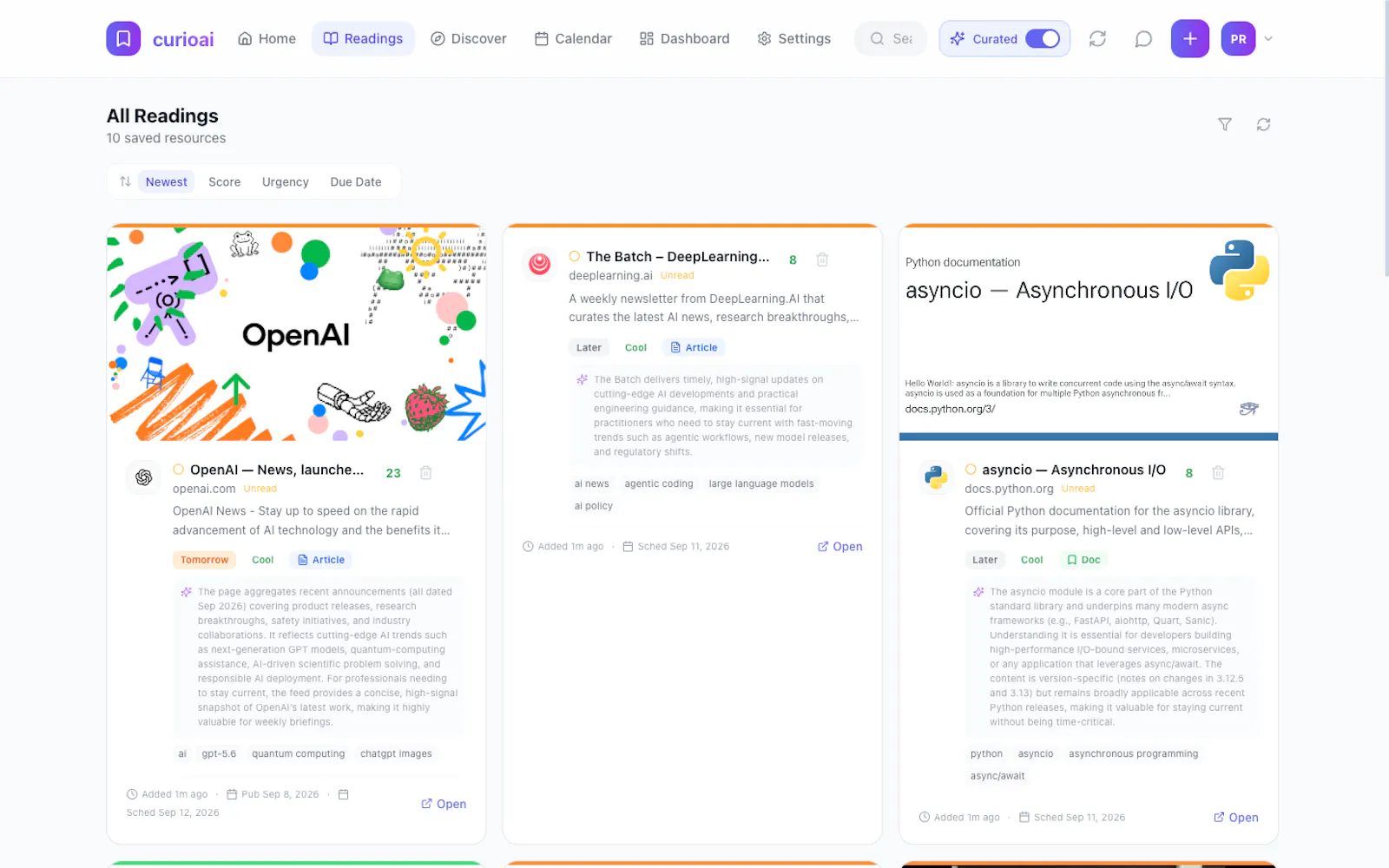
Task: Select the quantum computing tag
Action: (298, 753)
